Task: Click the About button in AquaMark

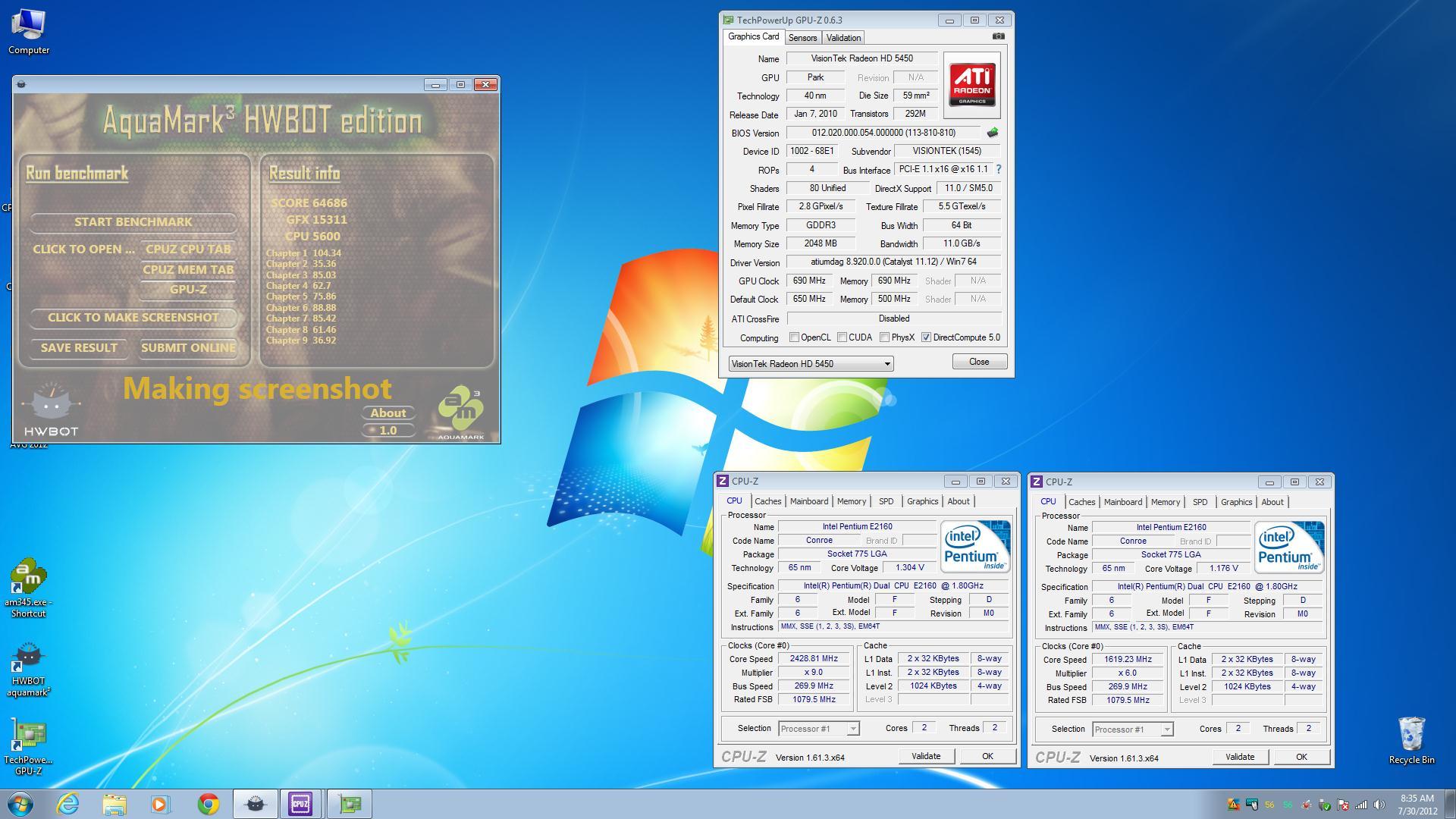Action: click(x=388, y=413)
